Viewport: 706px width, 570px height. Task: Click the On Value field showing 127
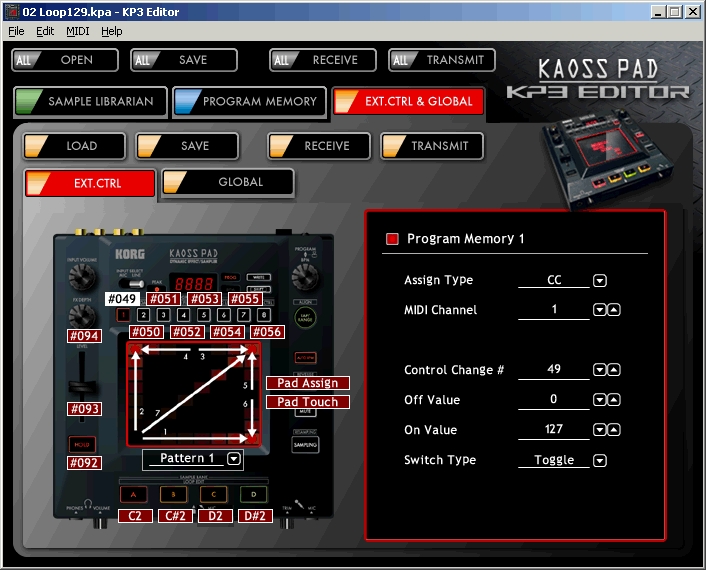click(x=554, y=430)
